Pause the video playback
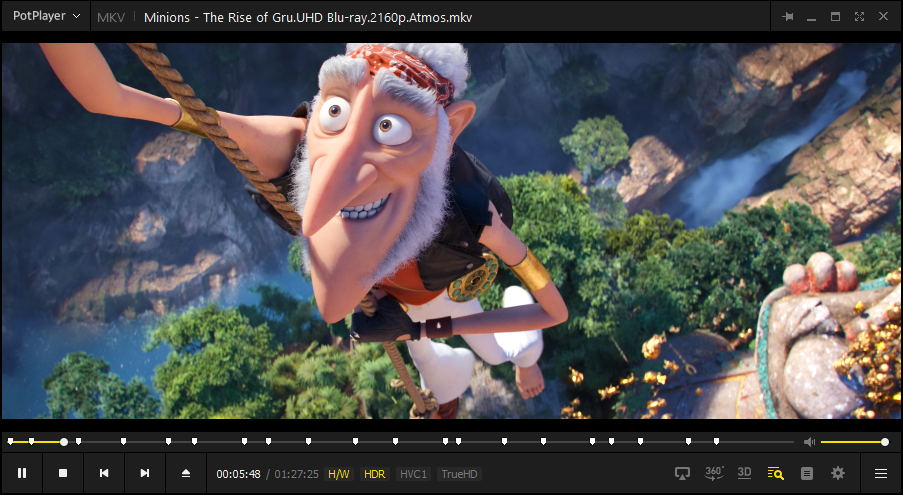Image resolution: width=903 pixels, height=495 pixels. coord(22,473)
